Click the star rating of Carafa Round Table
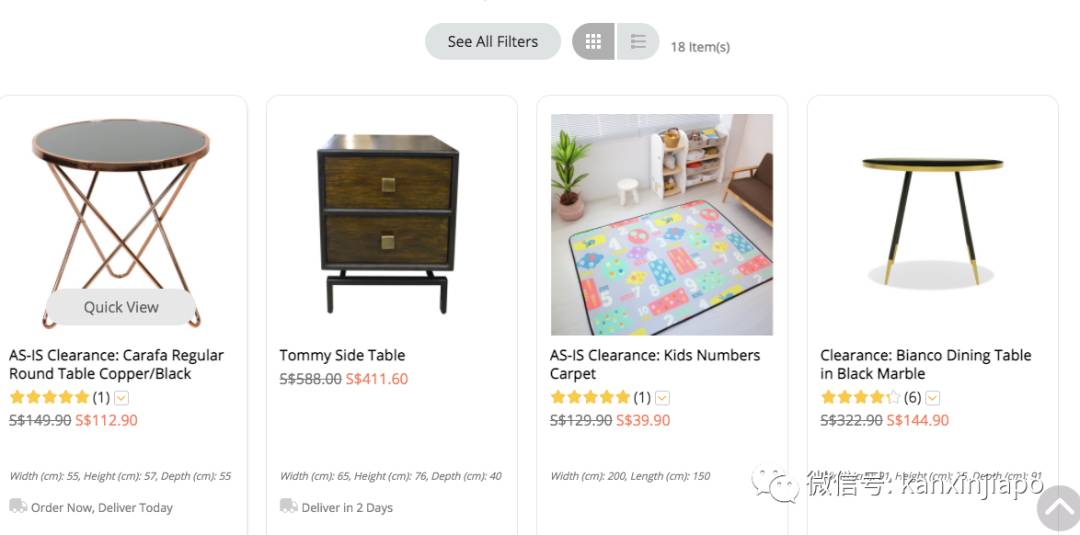 point(49,398)
